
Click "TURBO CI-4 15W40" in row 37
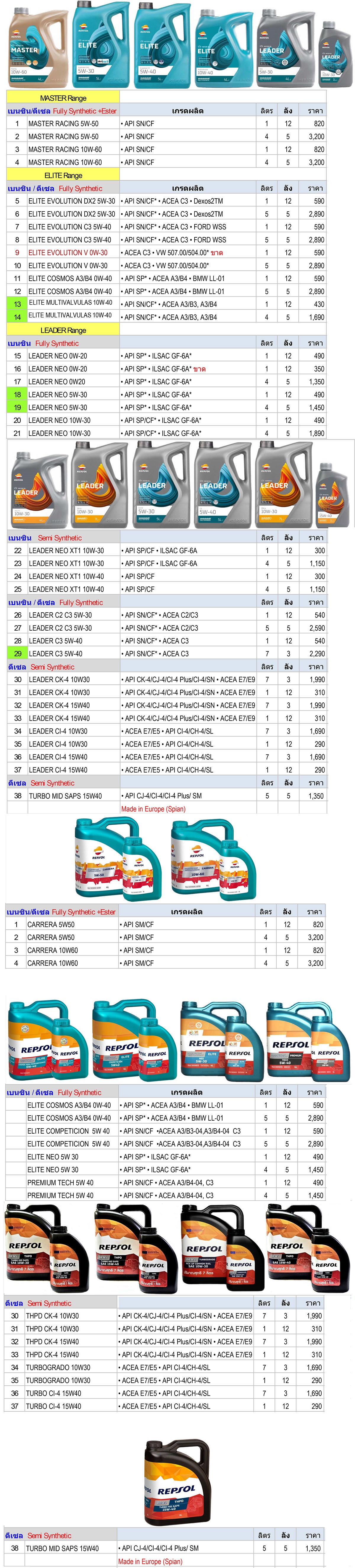(x=54, y=1406)
